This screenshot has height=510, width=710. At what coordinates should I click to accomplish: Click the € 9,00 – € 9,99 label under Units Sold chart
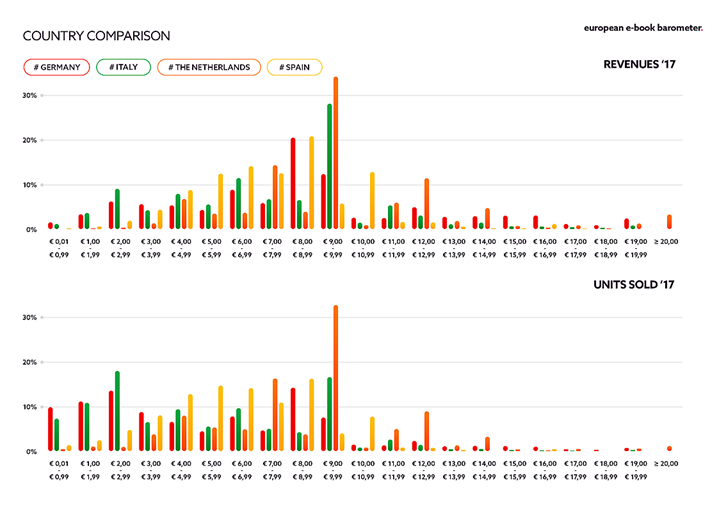(332, 470)
